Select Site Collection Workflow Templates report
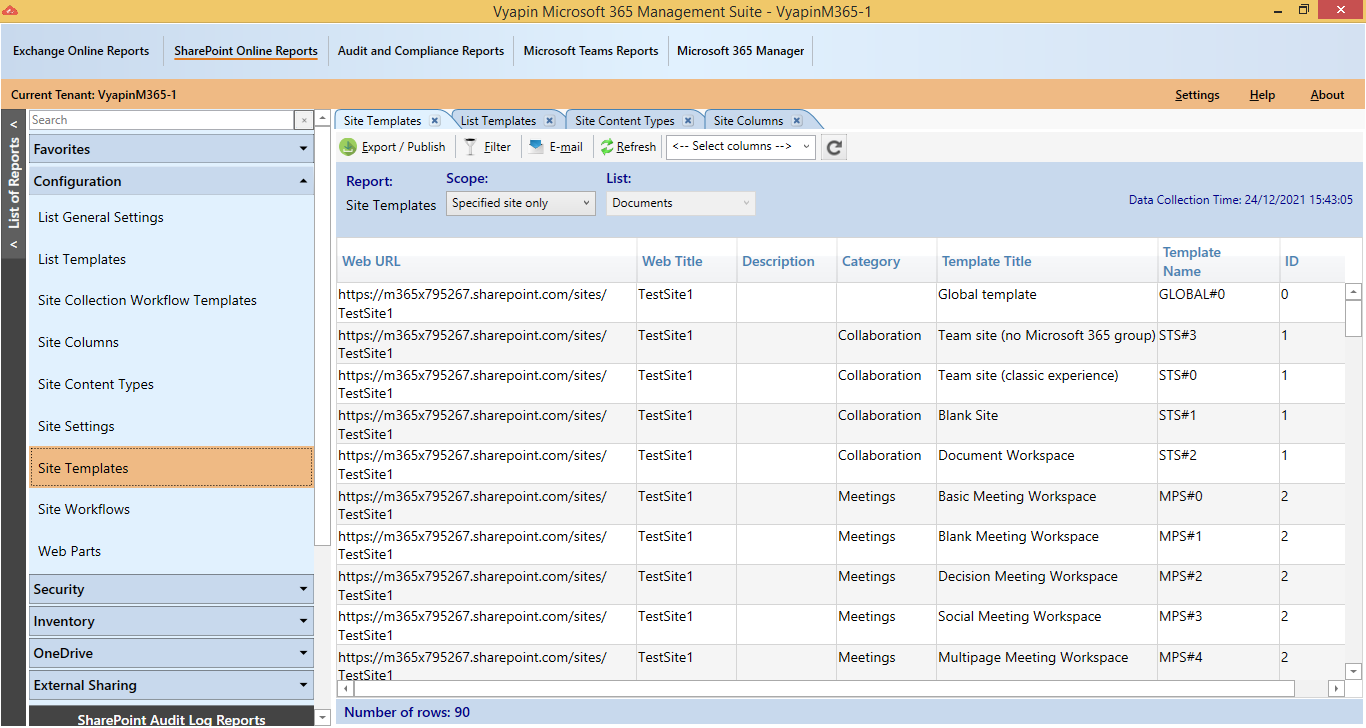1366x728 pixels. (171, 300)
